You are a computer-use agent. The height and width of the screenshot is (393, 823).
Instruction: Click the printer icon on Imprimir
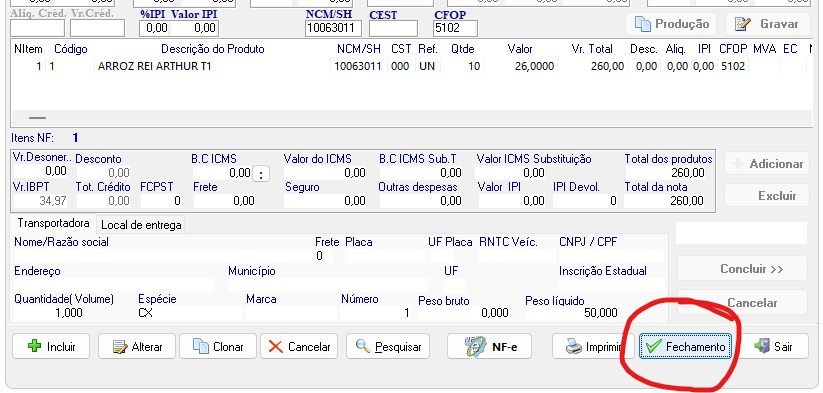click(x=574, y=346)
